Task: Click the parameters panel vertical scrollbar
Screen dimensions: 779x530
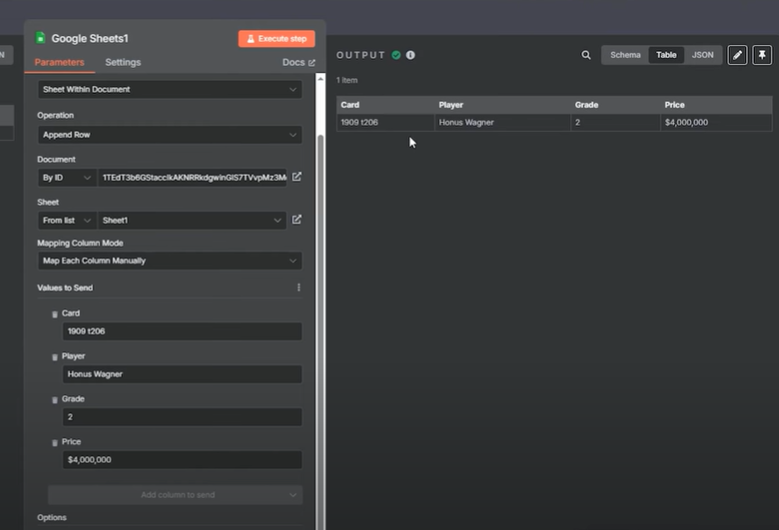Action: tap(320, 333)
